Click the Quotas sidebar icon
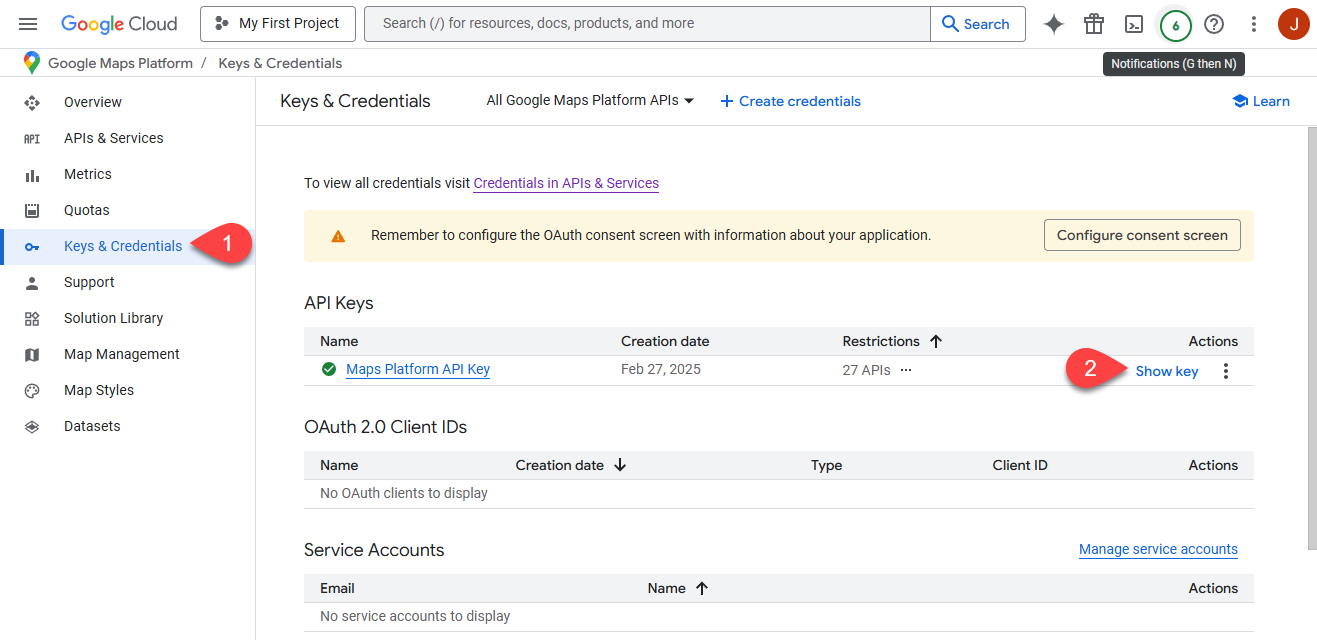1317x640 pixels. click(32, 211)
